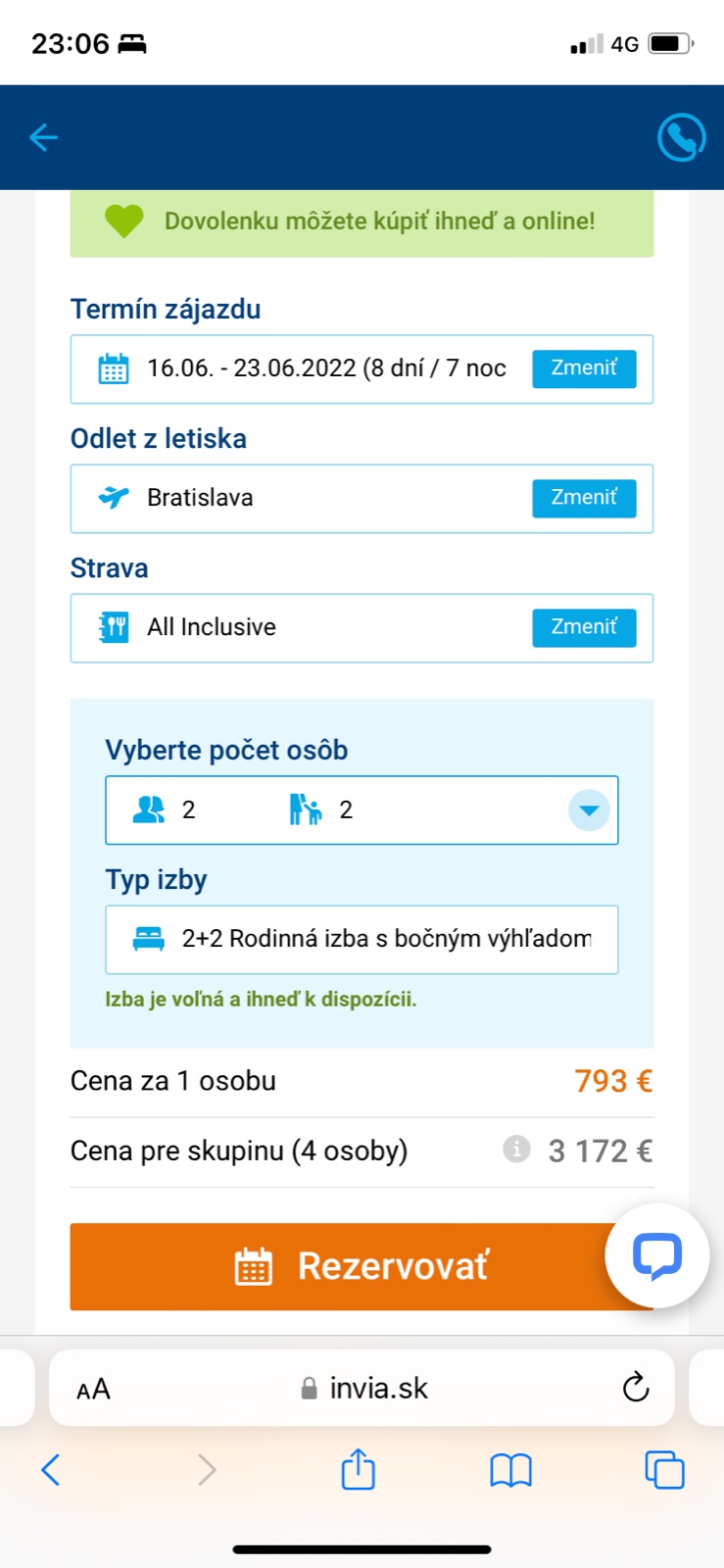Change the Bratislava departure airport
This screenshot has width=724, height=1568.
coord(584,498)
